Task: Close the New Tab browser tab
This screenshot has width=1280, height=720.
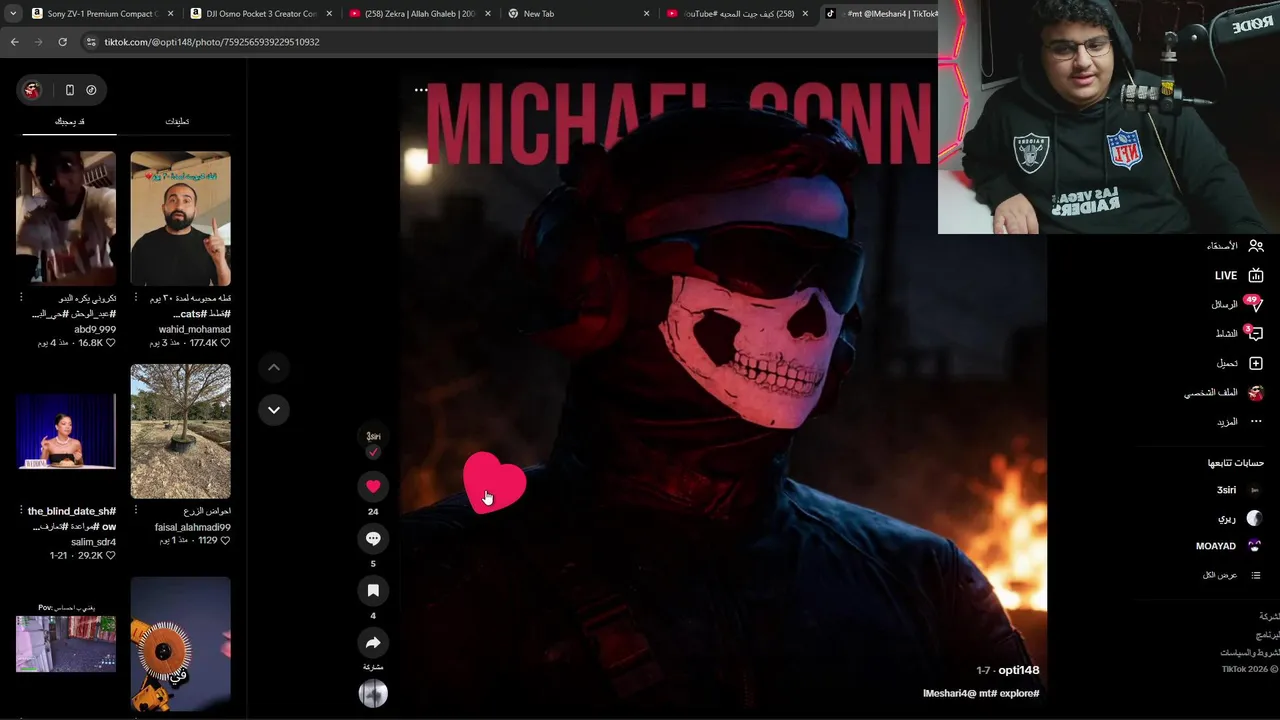Action: [646, 14]
